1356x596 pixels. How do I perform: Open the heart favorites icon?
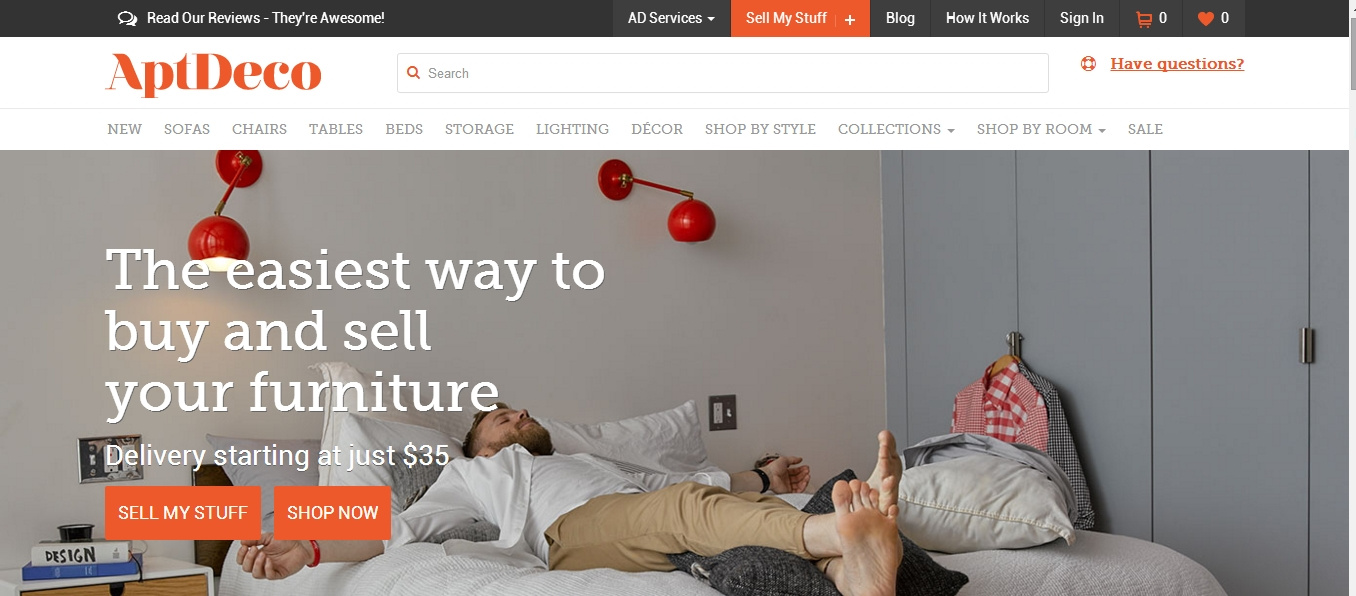[x=1206, y=18]
